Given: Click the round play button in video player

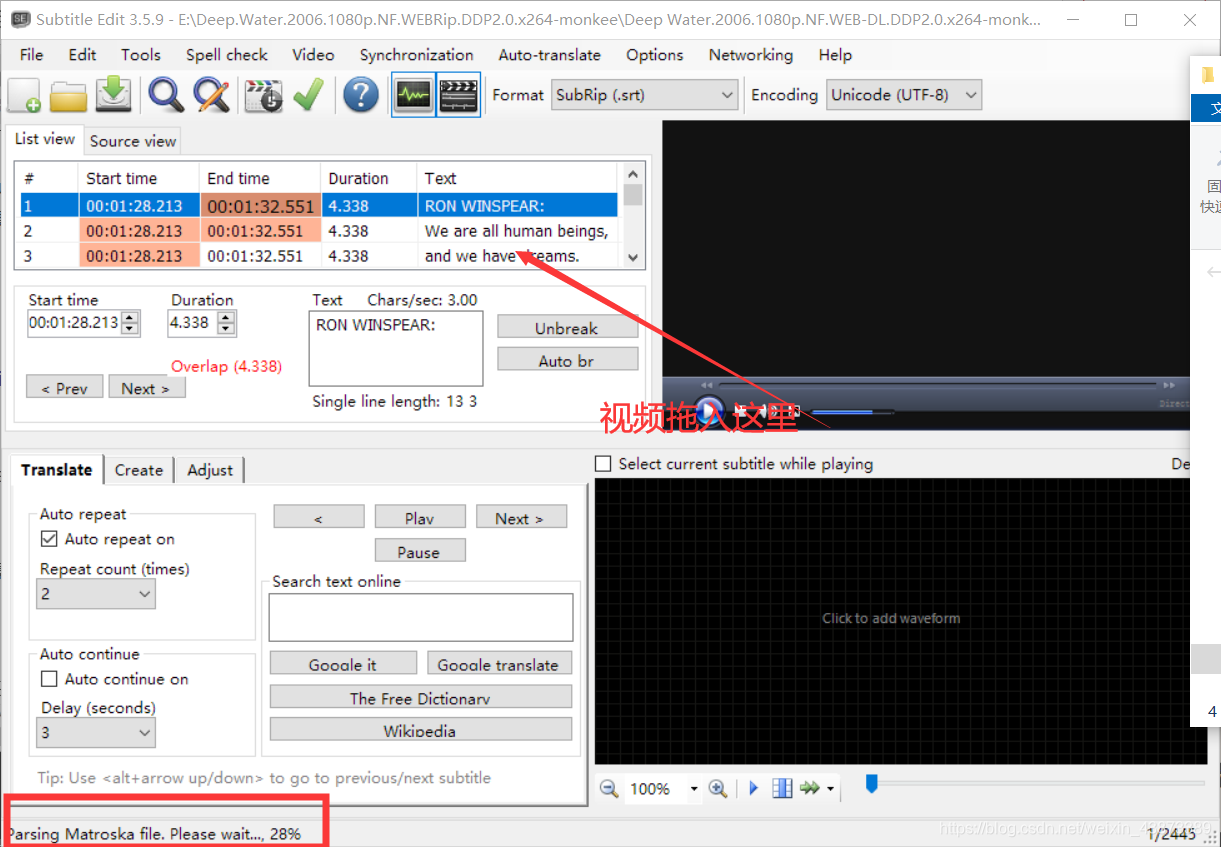Looking at the screenshot, I should pos(709,411).
